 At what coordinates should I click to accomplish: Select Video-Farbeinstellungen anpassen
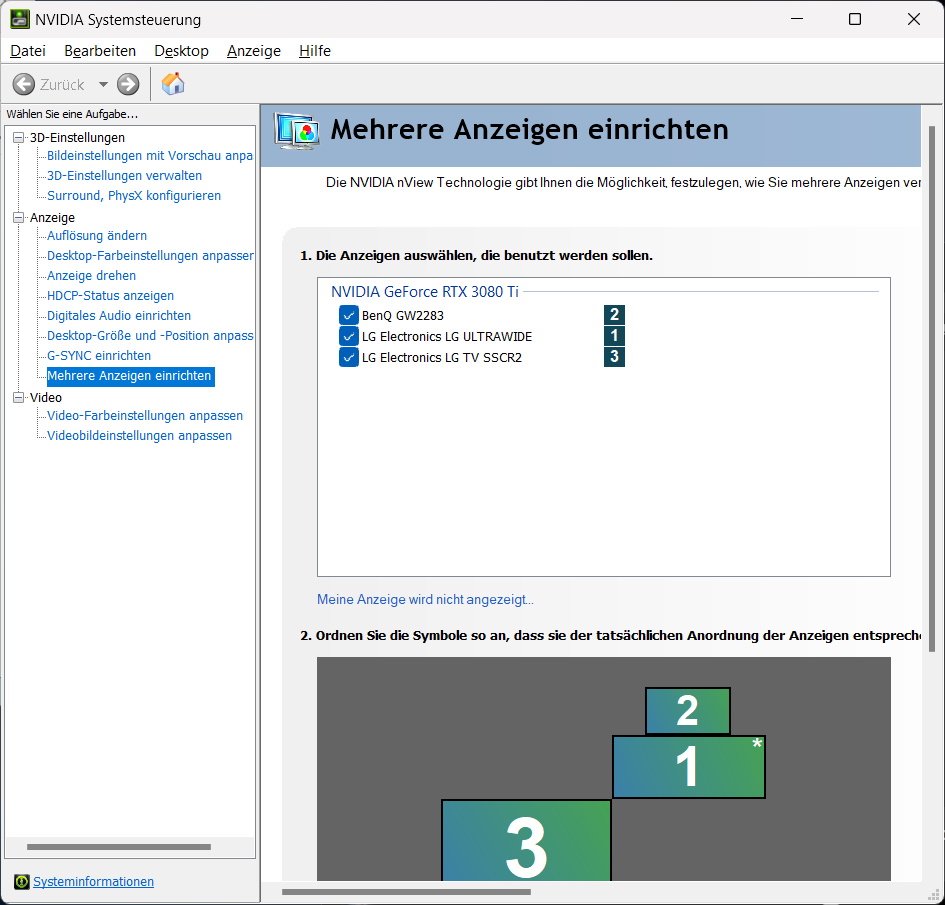coord(145,415)
